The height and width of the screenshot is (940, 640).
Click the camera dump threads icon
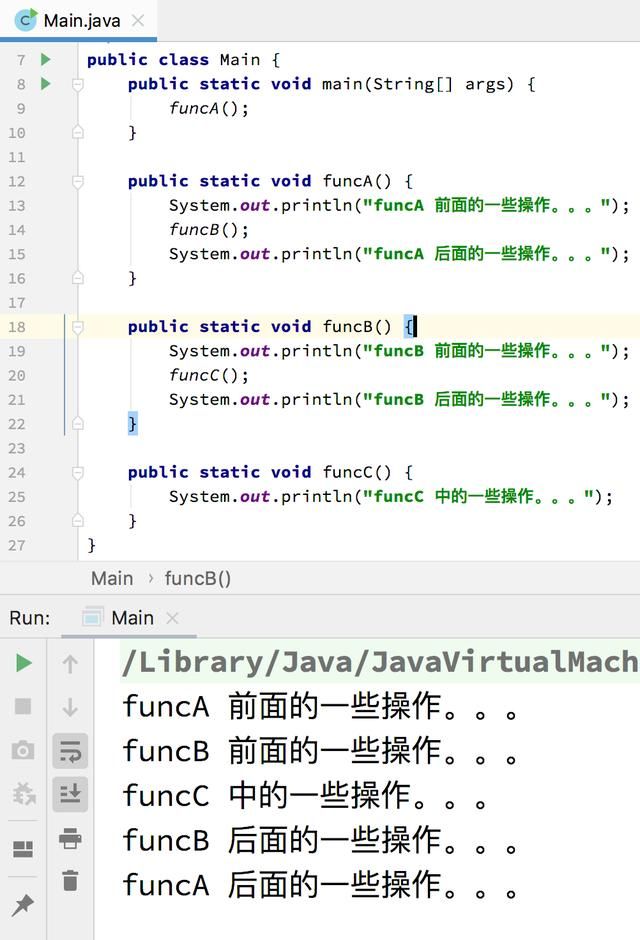pos(23,750)
